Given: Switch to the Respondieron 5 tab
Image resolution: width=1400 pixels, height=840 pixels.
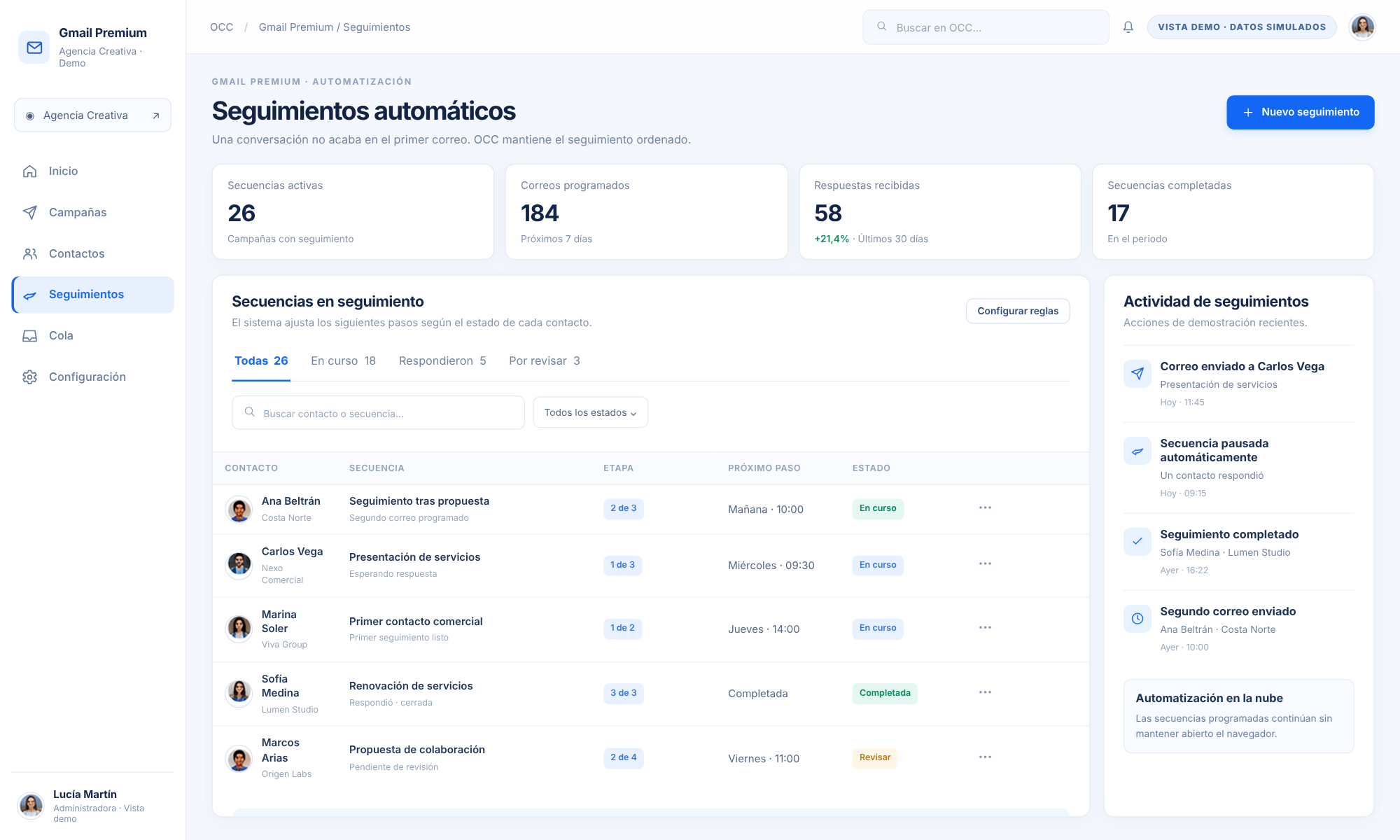Looking at the screenshot, I should coord(442,361).
